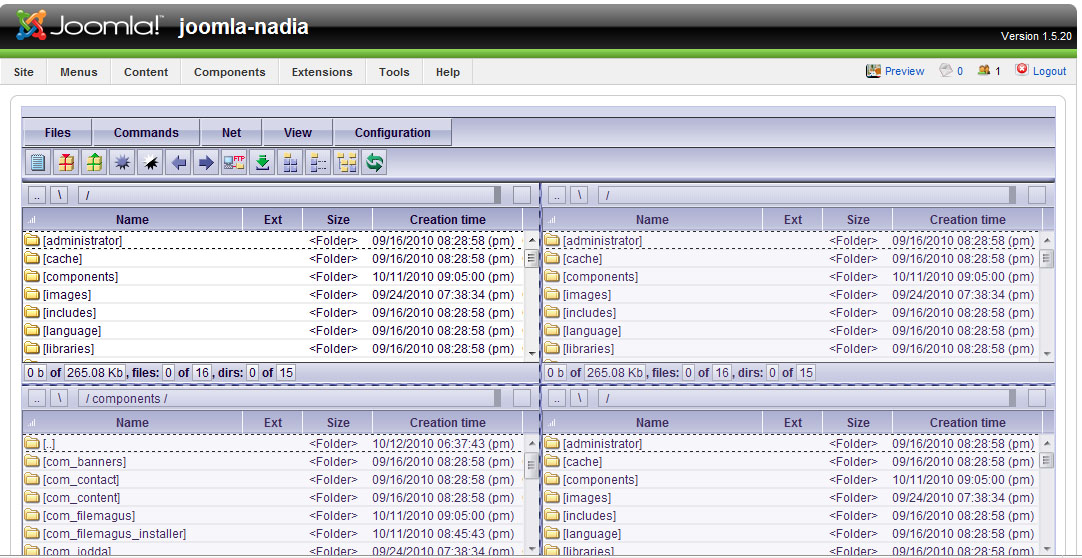Image resolution: width=1082 pixels, height=558 pixels.
Task: Click folder icon of com_filemagus_installer row
Action: tap(32, 533)
